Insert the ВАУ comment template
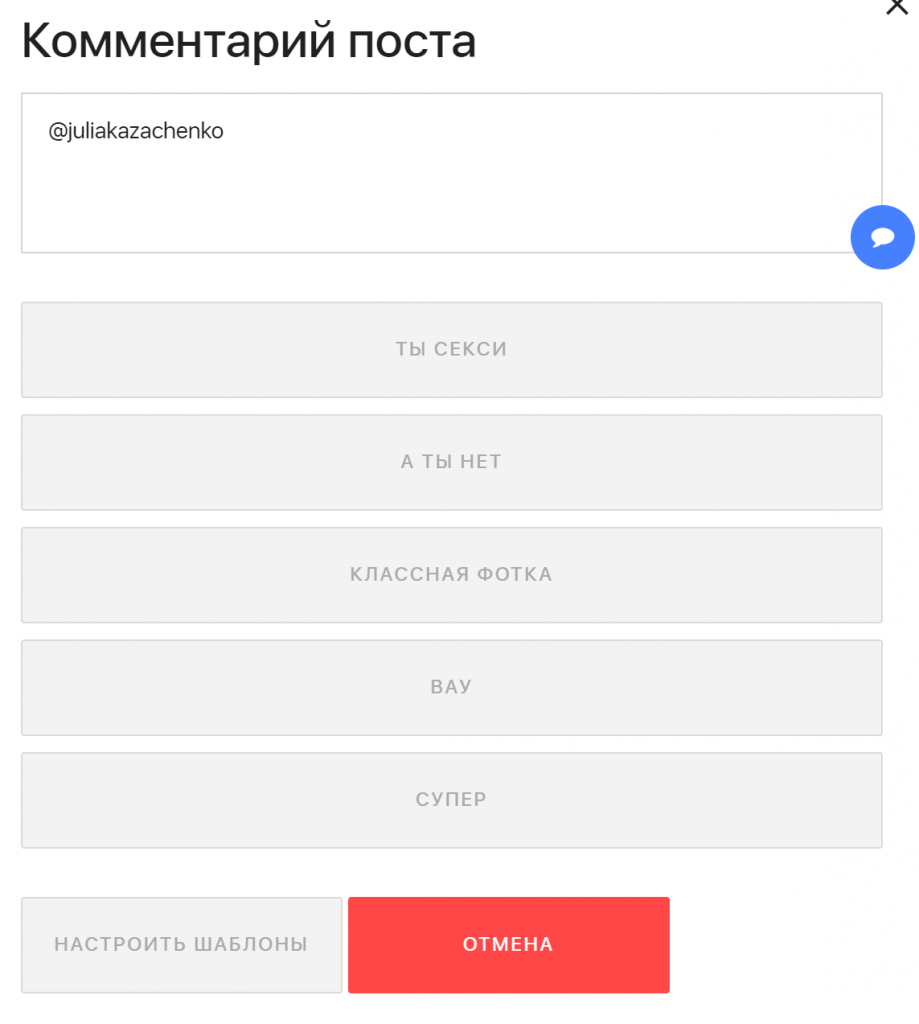 451,688
